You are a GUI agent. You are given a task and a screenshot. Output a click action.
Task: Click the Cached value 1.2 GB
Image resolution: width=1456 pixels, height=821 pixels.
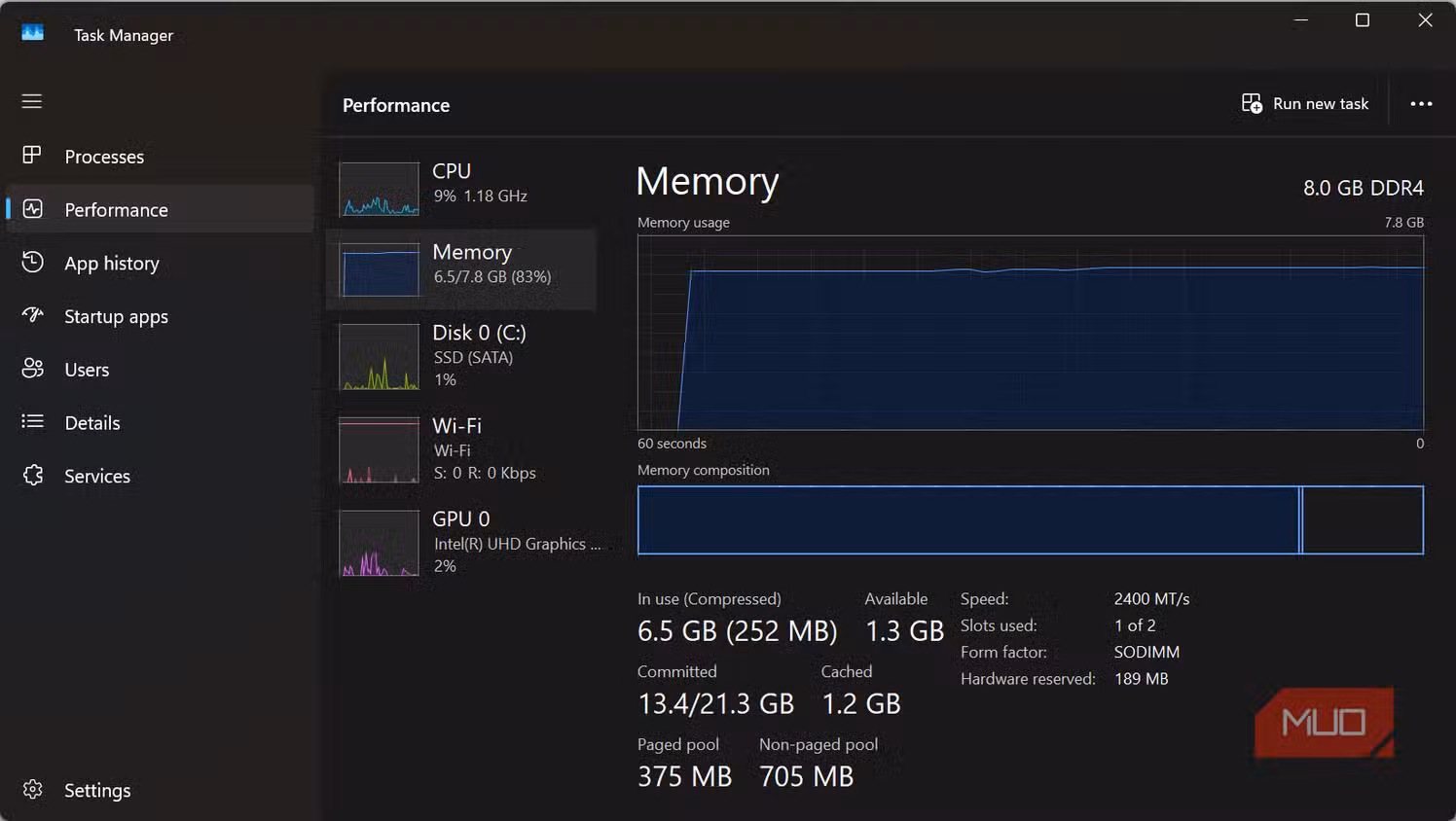(x=861, y=704)
